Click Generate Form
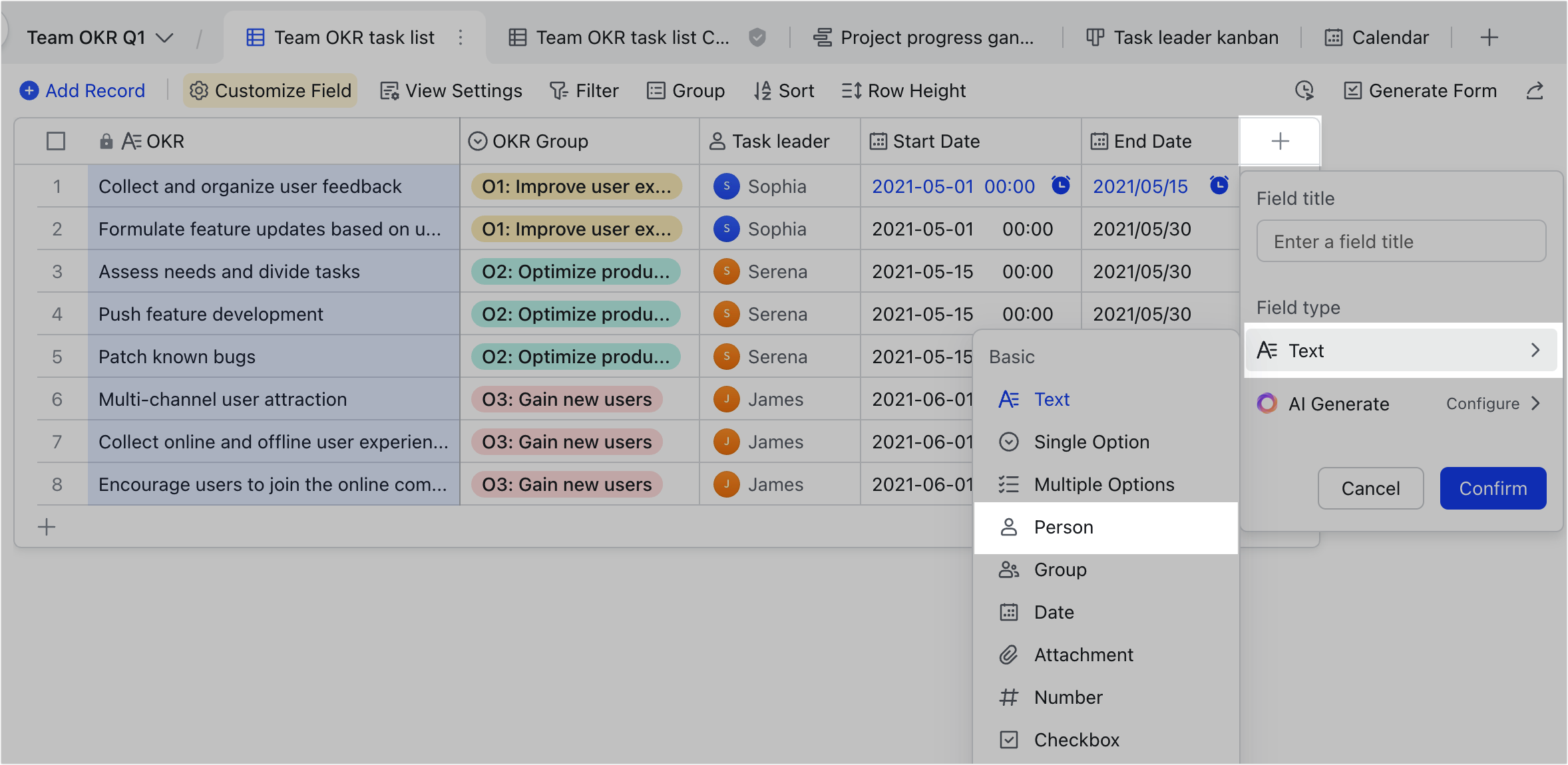The width and height of the screenshot is (1568, 765). coord(1420,90)
